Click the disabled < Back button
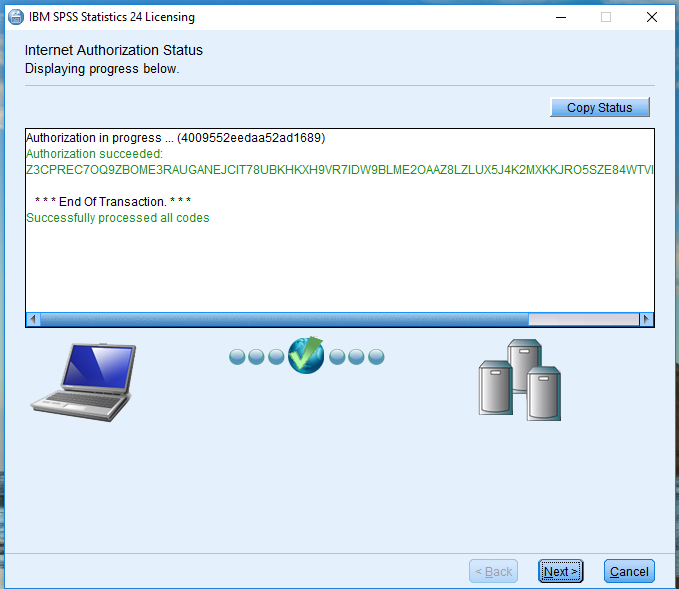This screenshot has height=589, width=679. [493, 571]
